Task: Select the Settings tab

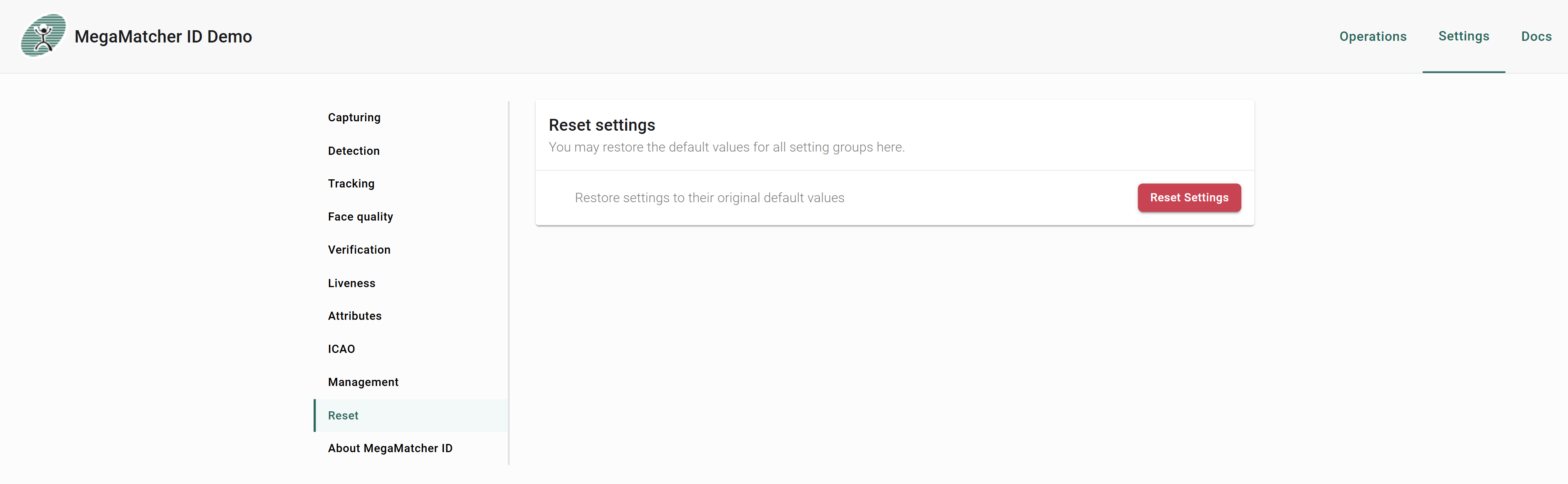Action: [1463, 36]
